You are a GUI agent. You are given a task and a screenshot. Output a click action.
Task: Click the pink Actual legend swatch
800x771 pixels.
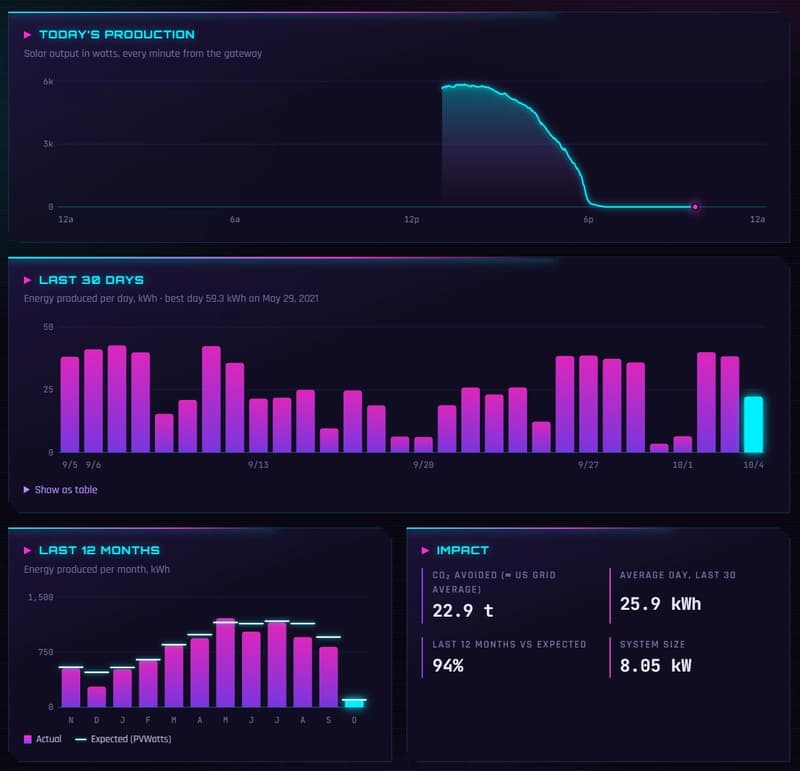click(28, 739)
